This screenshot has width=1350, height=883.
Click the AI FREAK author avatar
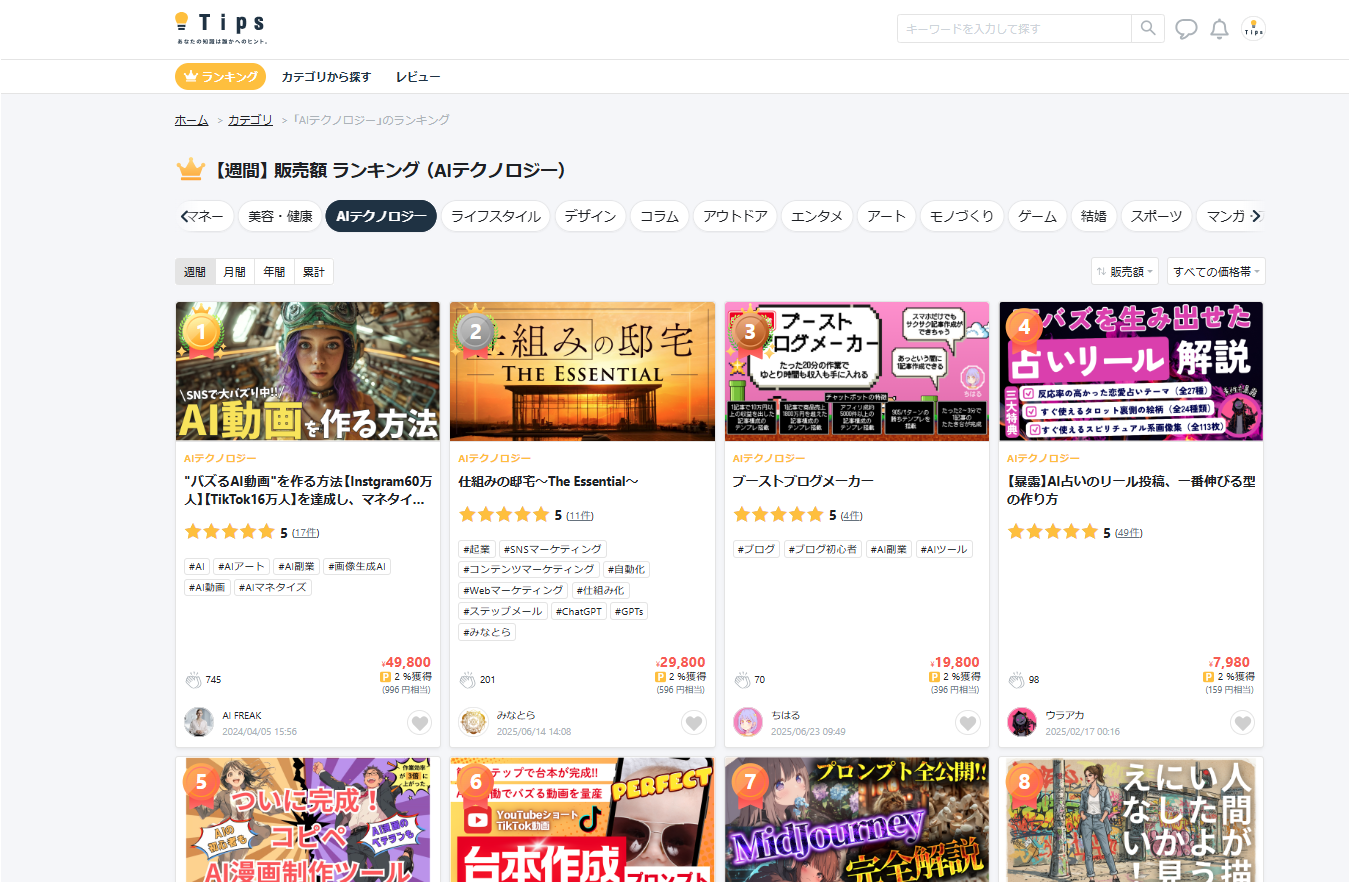point(199,722)
